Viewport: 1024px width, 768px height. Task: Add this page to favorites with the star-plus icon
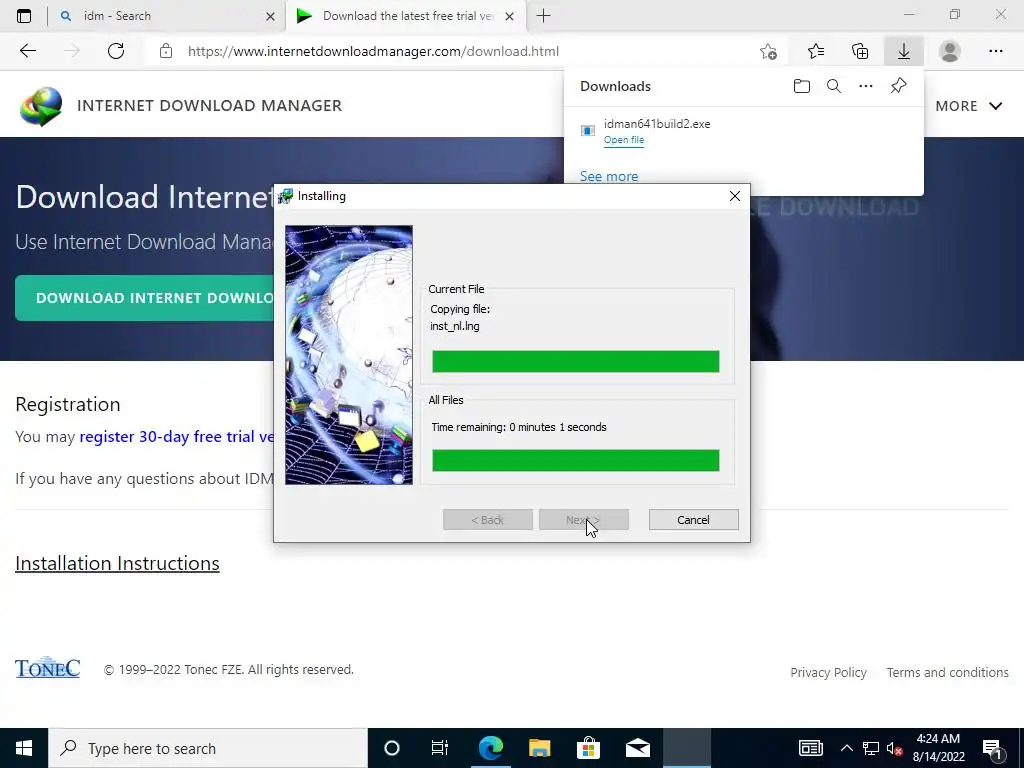[769, 51]
